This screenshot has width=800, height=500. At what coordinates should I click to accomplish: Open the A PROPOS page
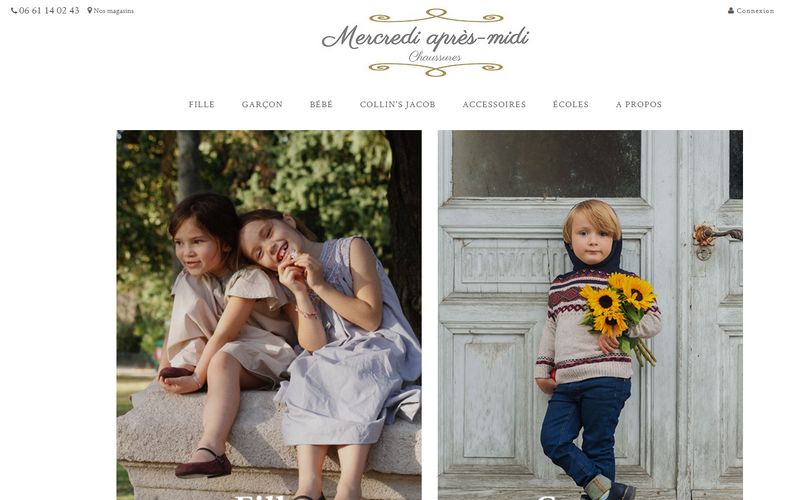639,104
